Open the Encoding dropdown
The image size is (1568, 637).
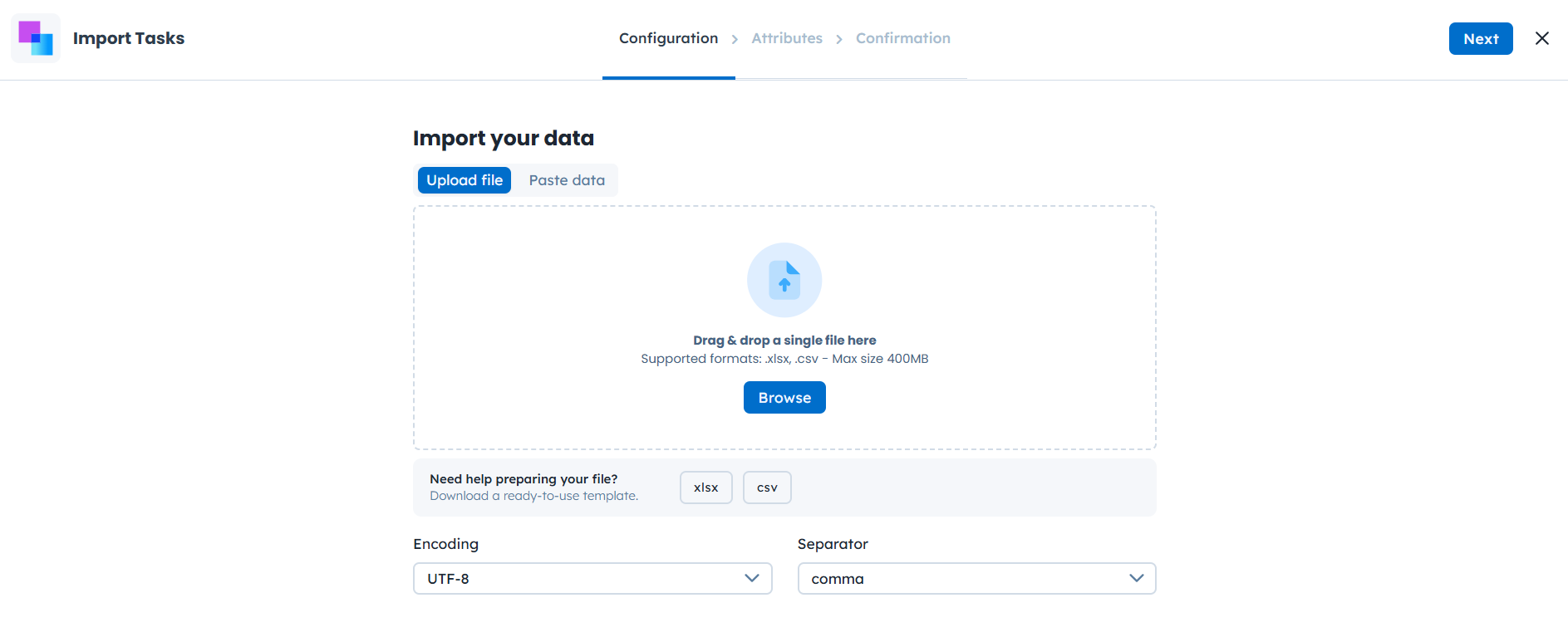tap(582, 579)
